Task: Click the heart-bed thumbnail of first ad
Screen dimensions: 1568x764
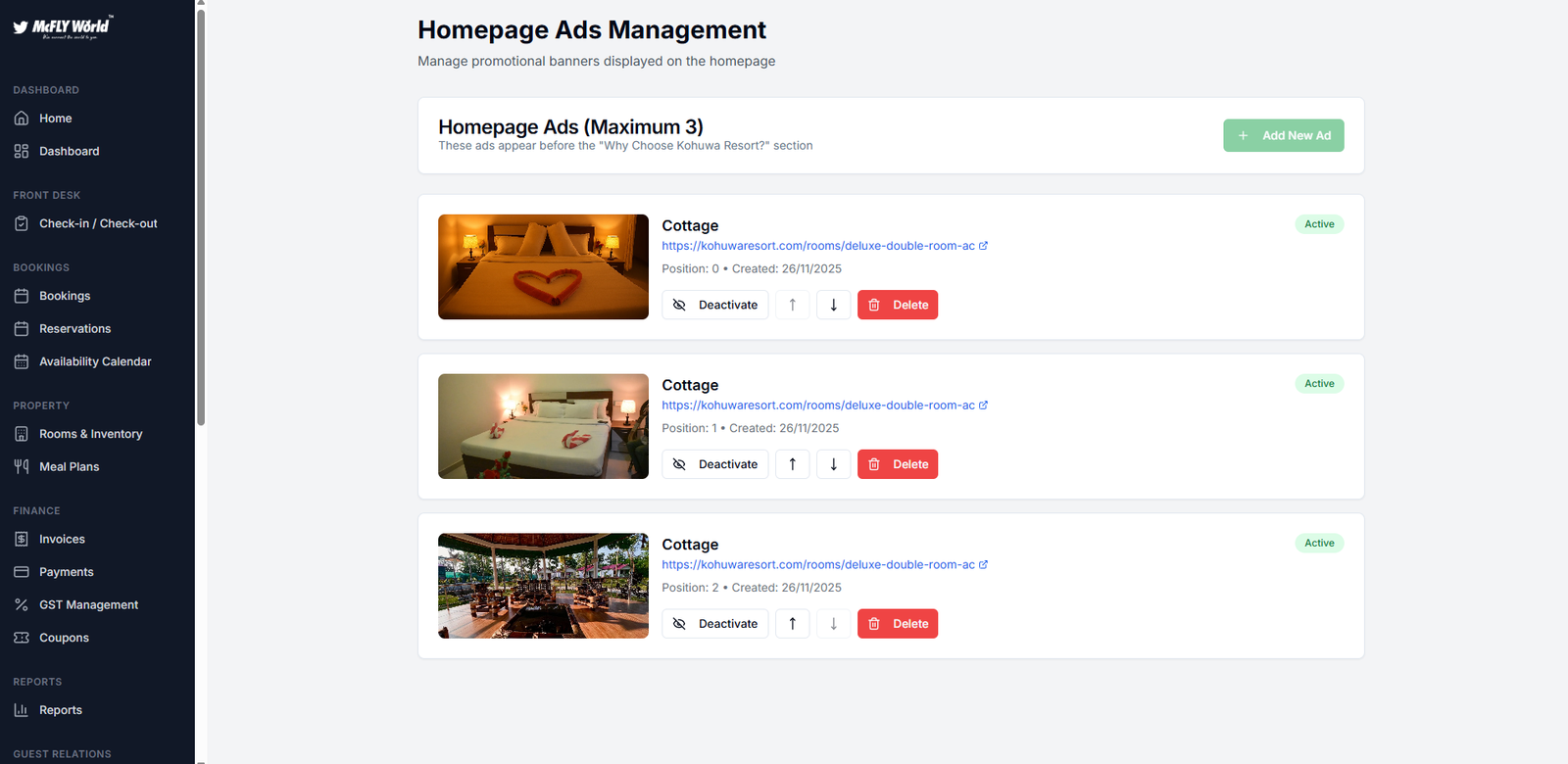Action: [543, 267]
